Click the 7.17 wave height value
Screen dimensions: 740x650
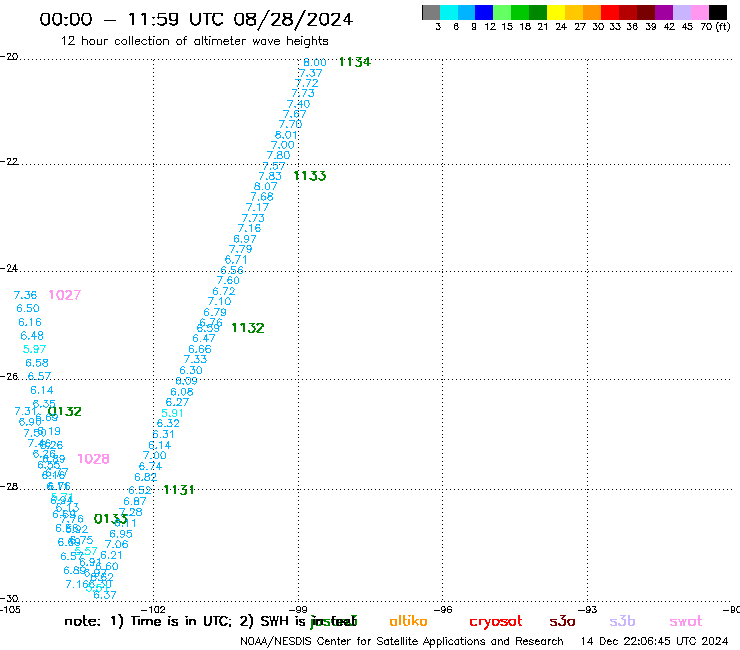(257, 207)
